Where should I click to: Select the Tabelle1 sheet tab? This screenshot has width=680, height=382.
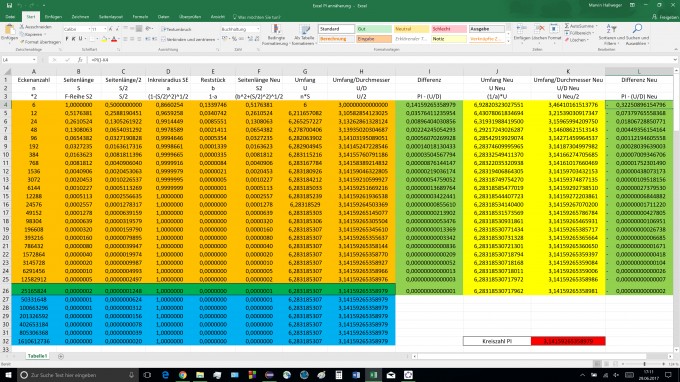click(x=37, y=356)
